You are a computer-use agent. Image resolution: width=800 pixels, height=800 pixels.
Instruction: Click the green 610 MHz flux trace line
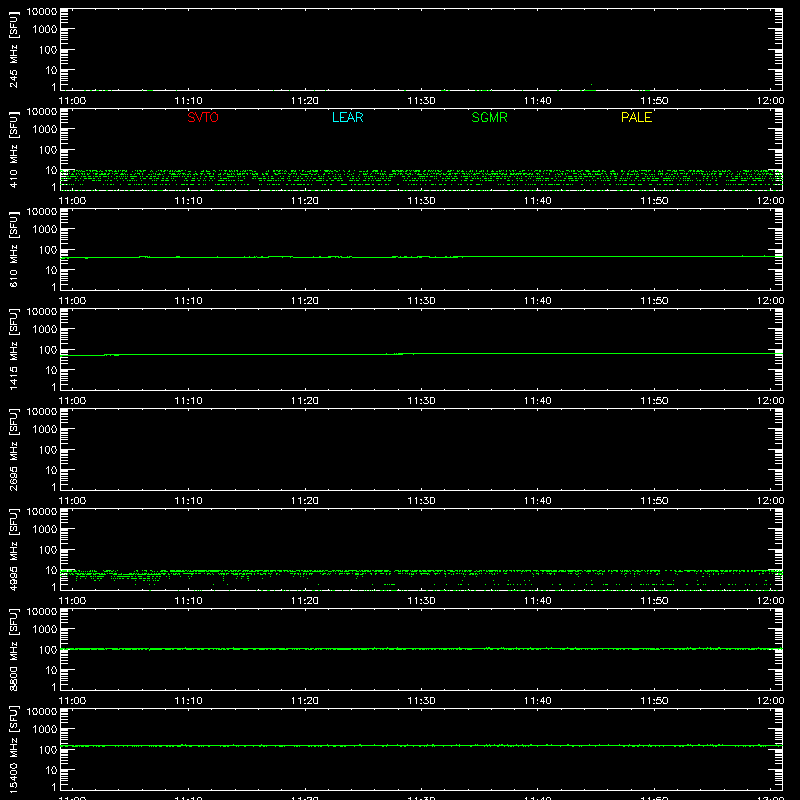(421, 257)
